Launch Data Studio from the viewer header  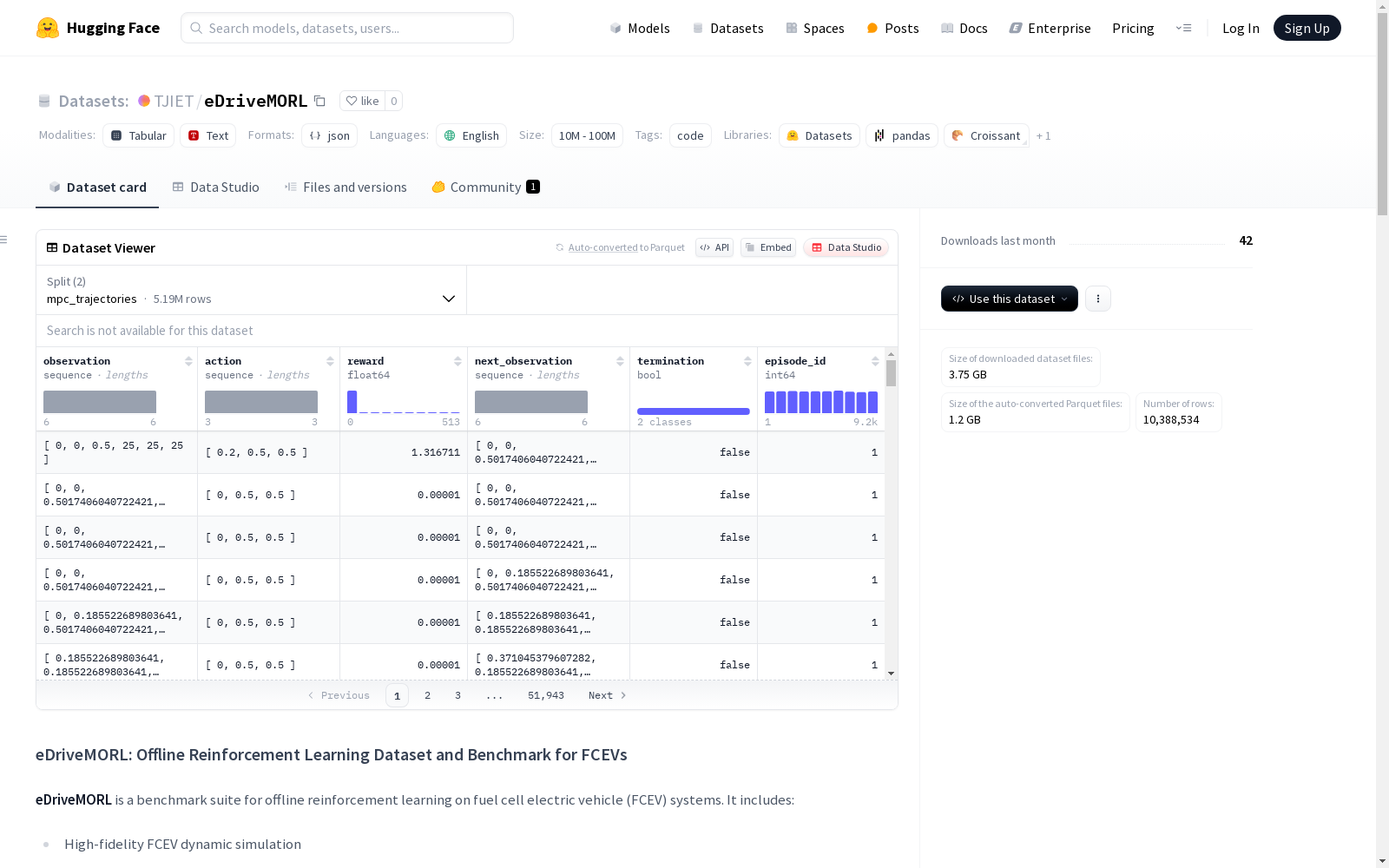coord(846,247)
